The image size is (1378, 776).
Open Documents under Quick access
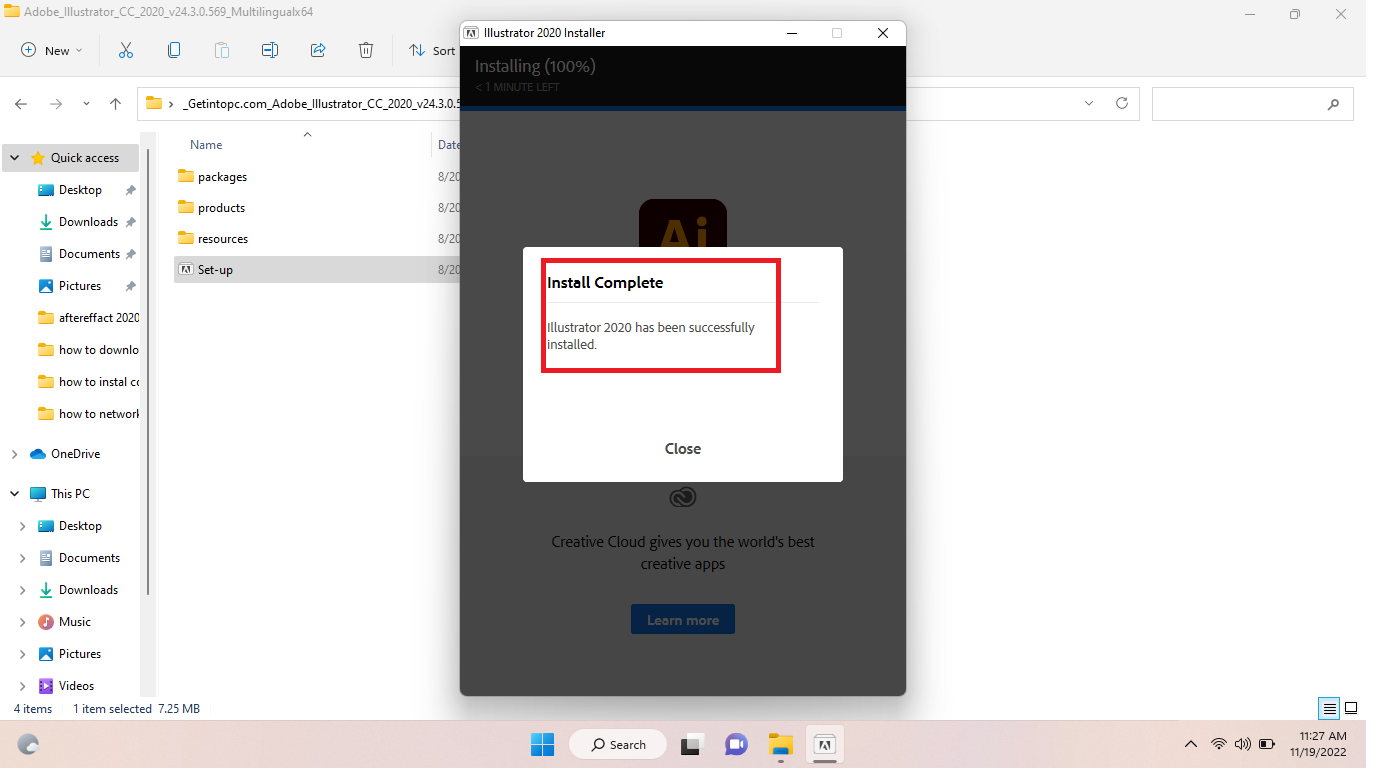pos(89,254)
